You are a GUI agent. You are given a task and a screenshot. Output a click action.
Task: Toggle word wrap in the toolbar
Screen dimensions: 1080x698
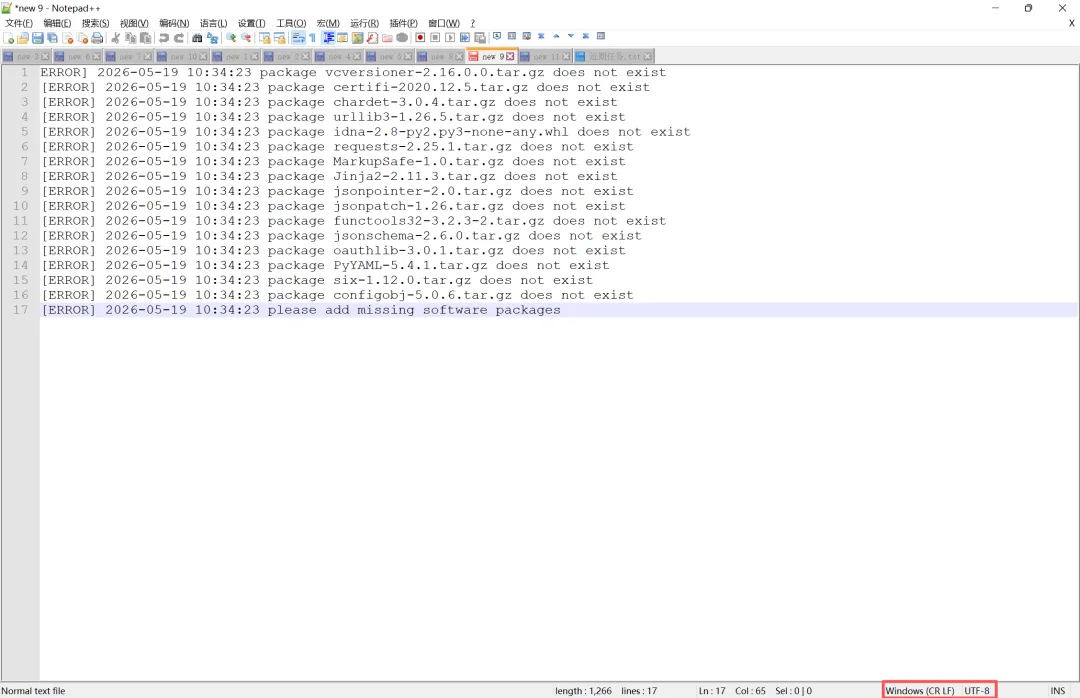click(x=298, y=38)
